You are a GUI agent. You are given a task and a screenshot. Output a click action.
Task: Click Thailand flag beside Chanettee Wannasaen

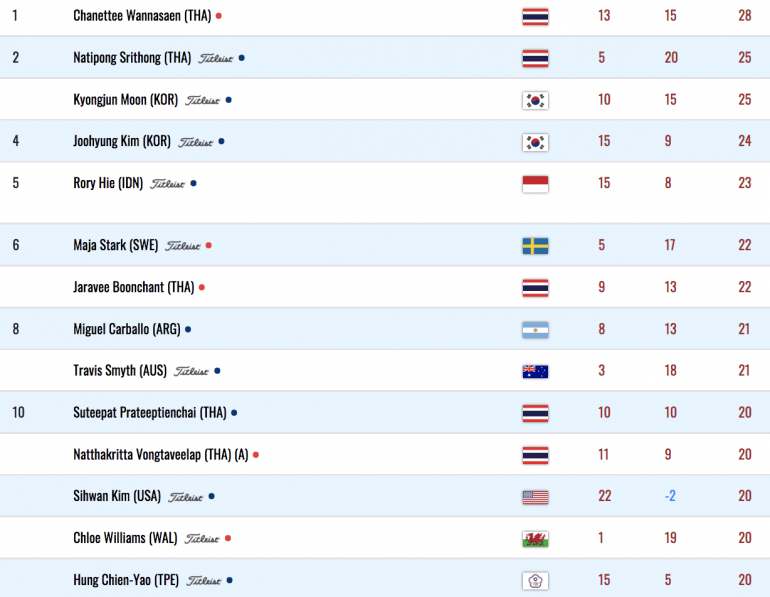535,17
